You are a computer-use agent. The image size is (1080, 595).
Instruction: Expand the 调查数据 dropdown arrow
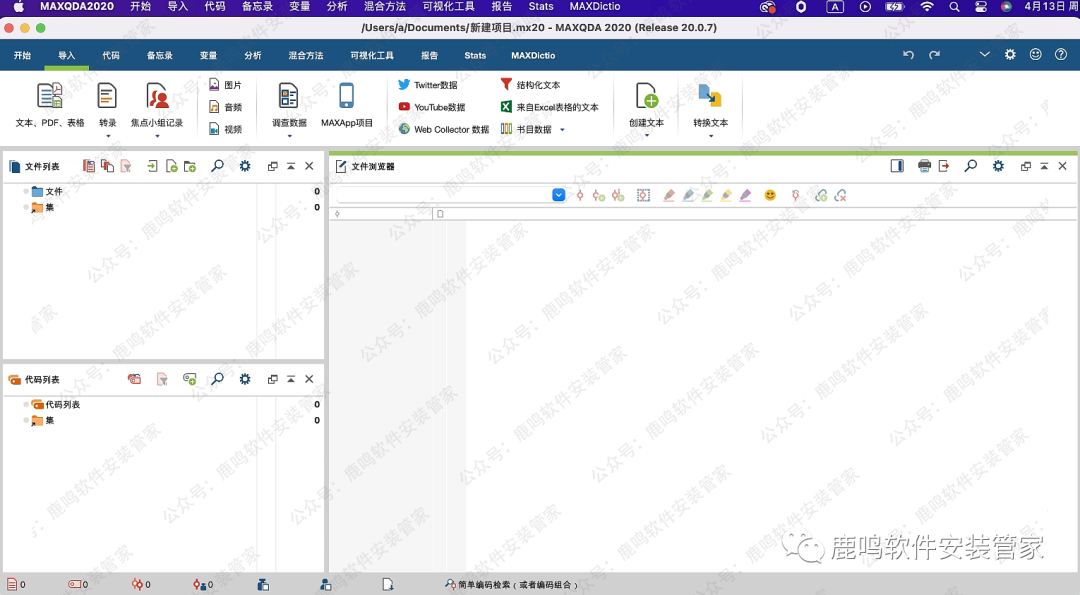tap(289, 136)
